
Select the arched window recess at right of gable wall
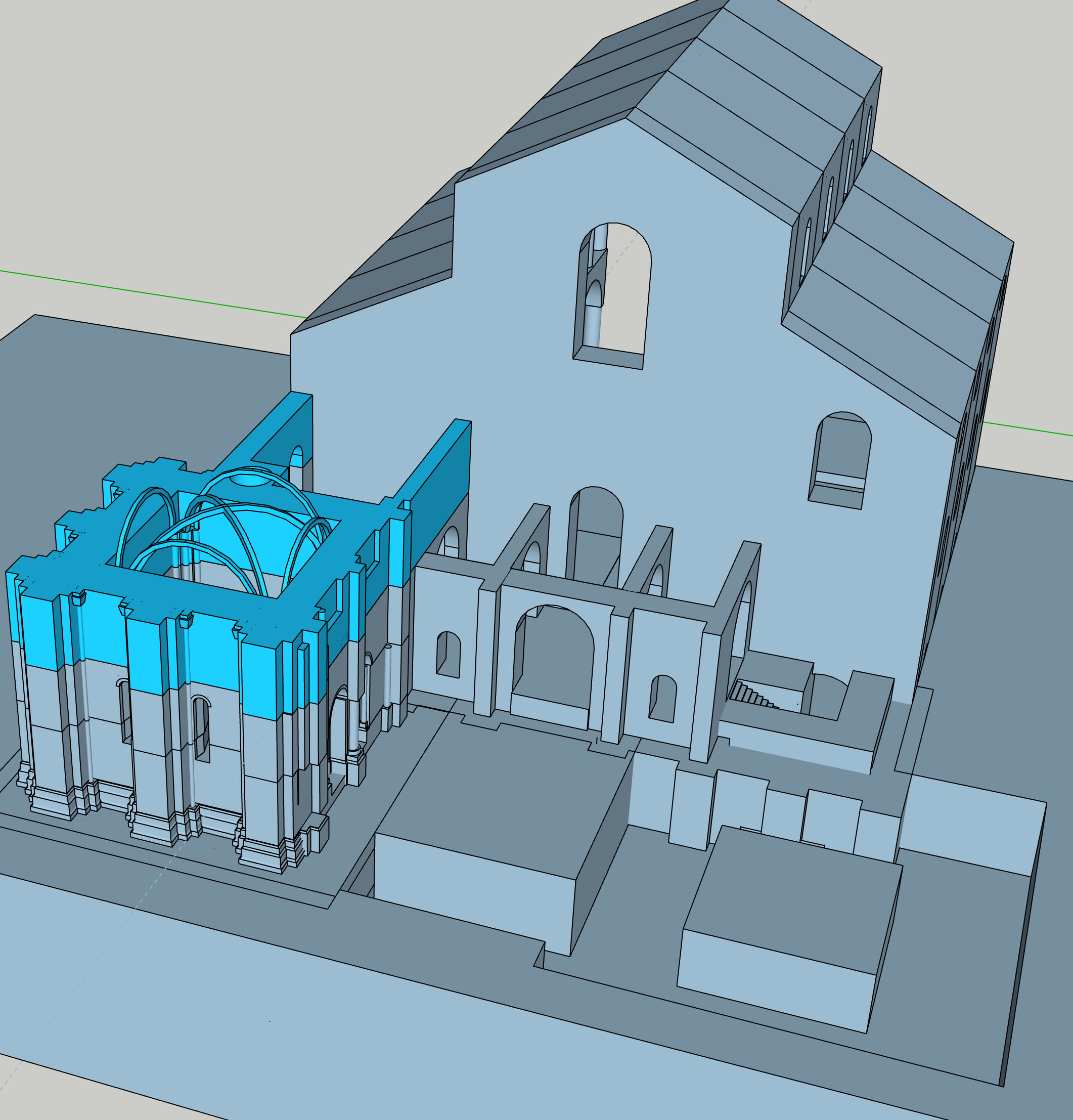839,460
